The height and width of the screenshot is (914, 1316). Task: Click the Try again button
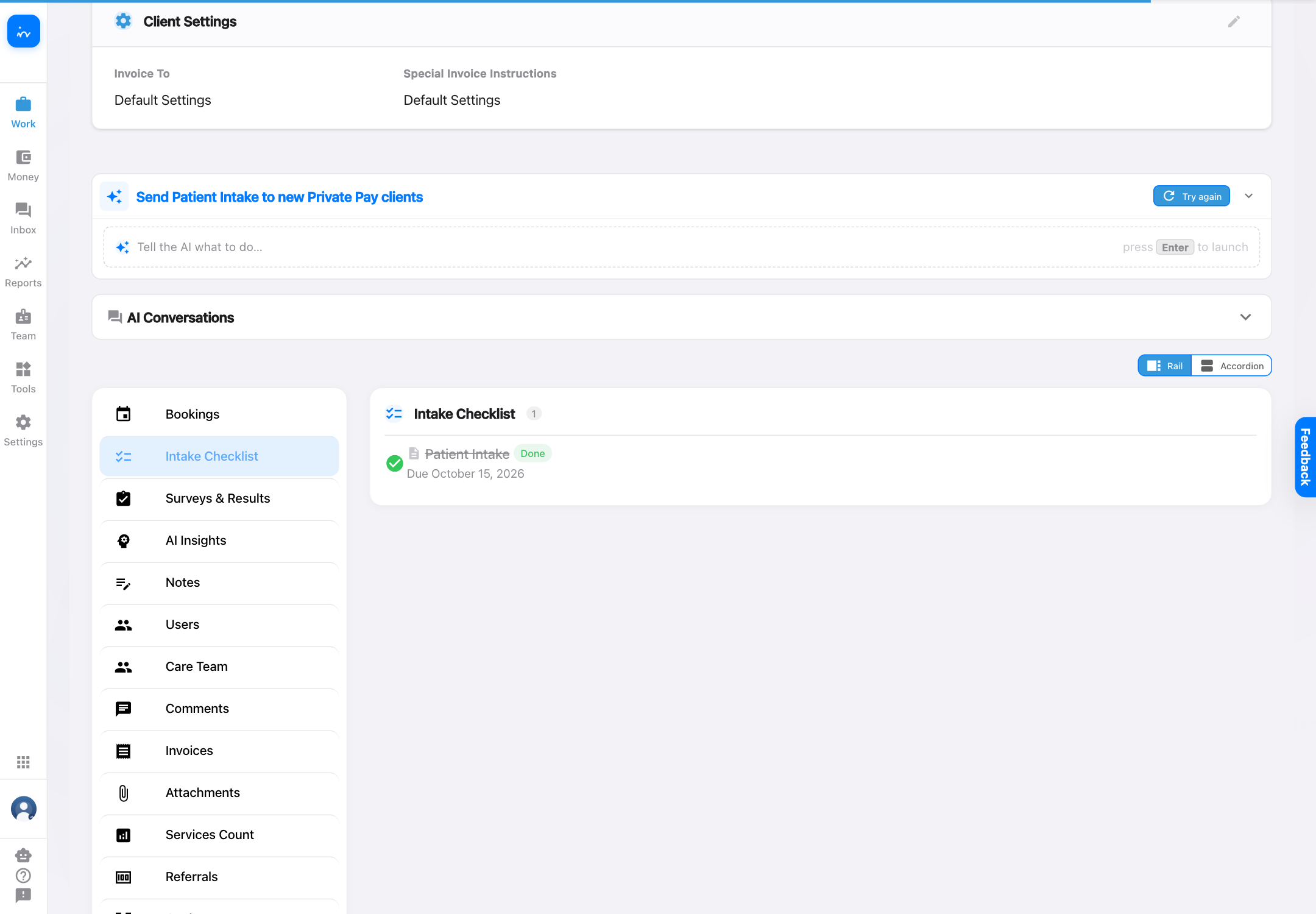pos(1192,196)
